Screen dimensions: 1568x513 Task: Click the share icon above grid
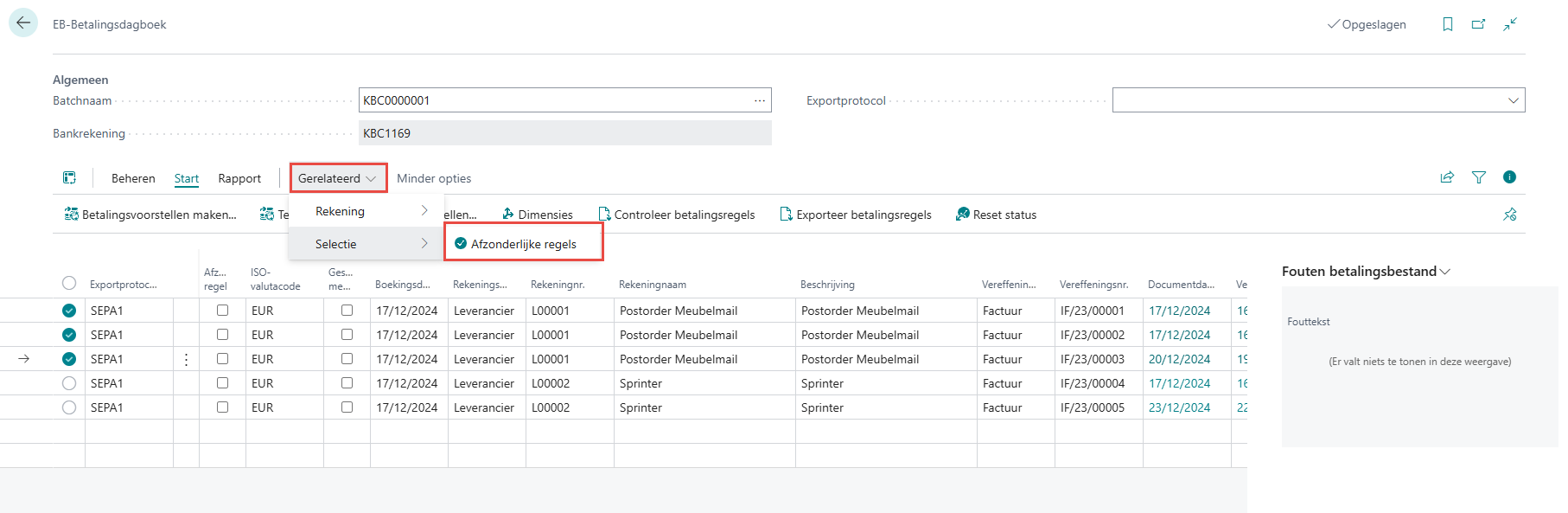click(x=1447, y=177)
